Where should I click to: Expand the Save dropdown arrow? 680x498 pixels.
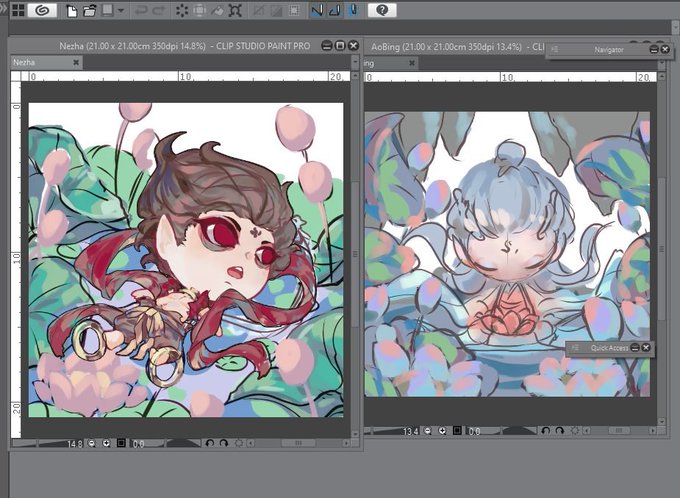tap(121, 10)
